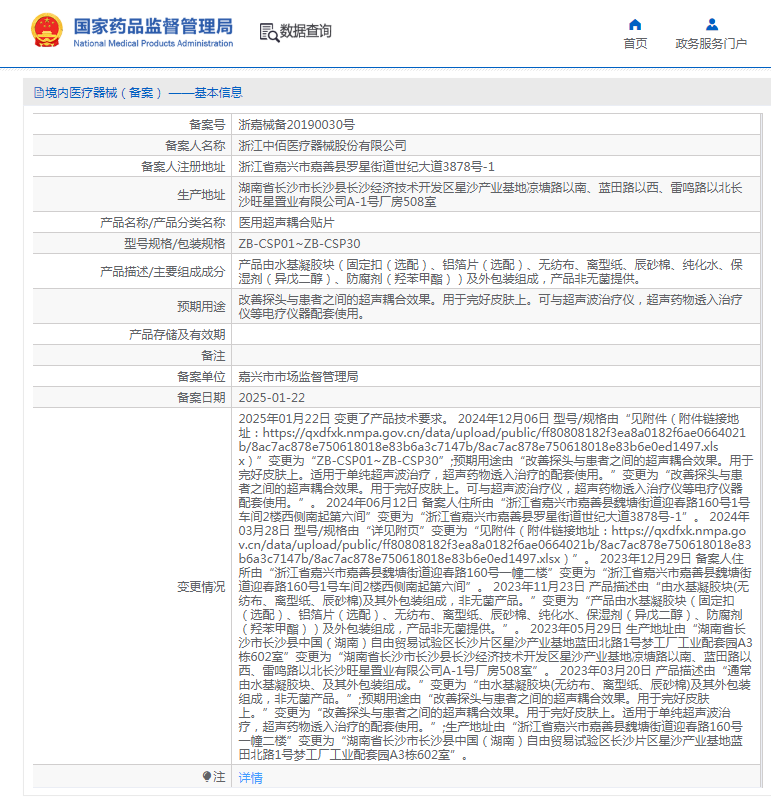771x801 pixels.
Task: Open the 详情 link
Action: pos(250,778)
